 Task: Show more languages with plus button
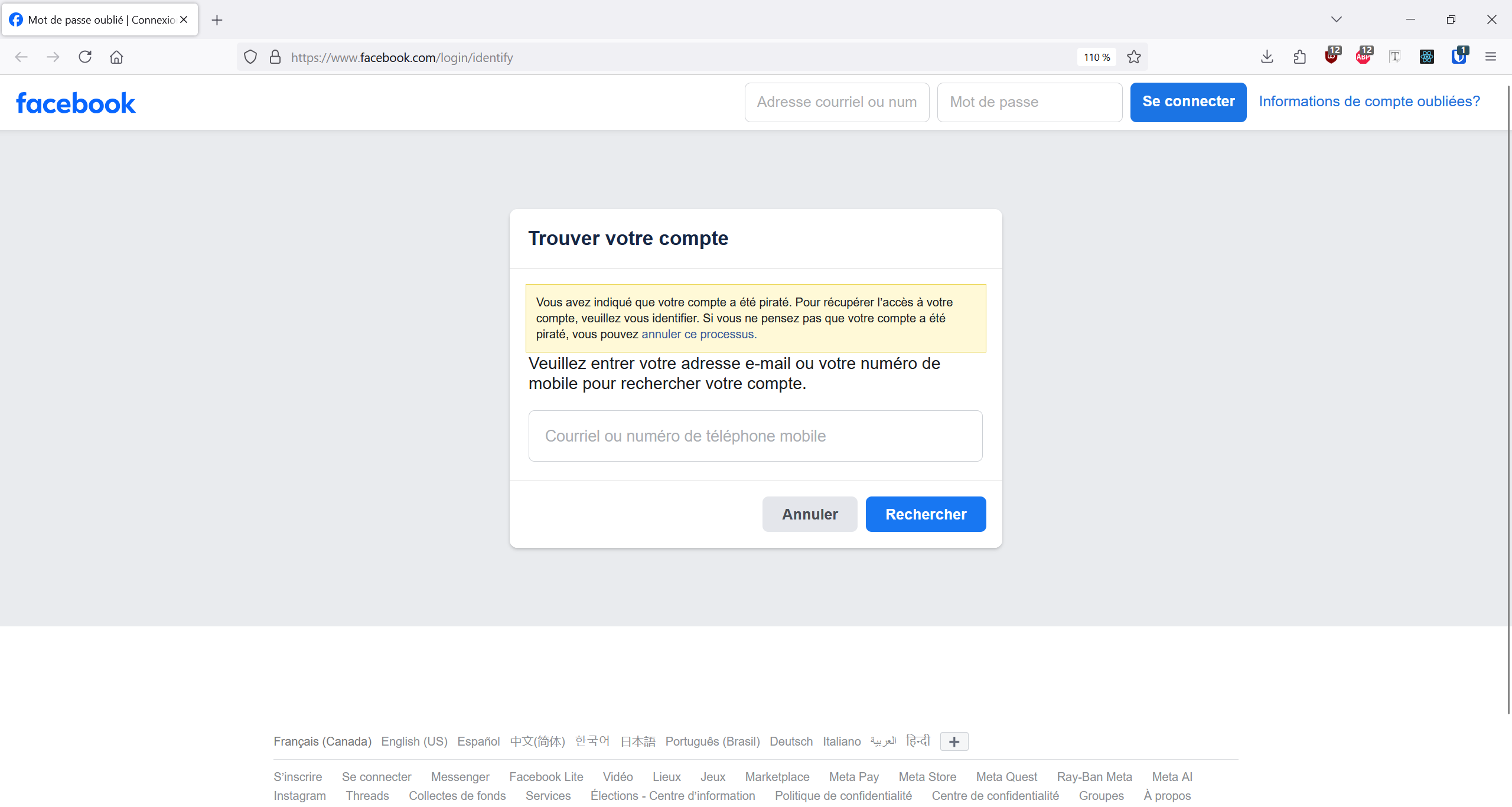[954, 741]
